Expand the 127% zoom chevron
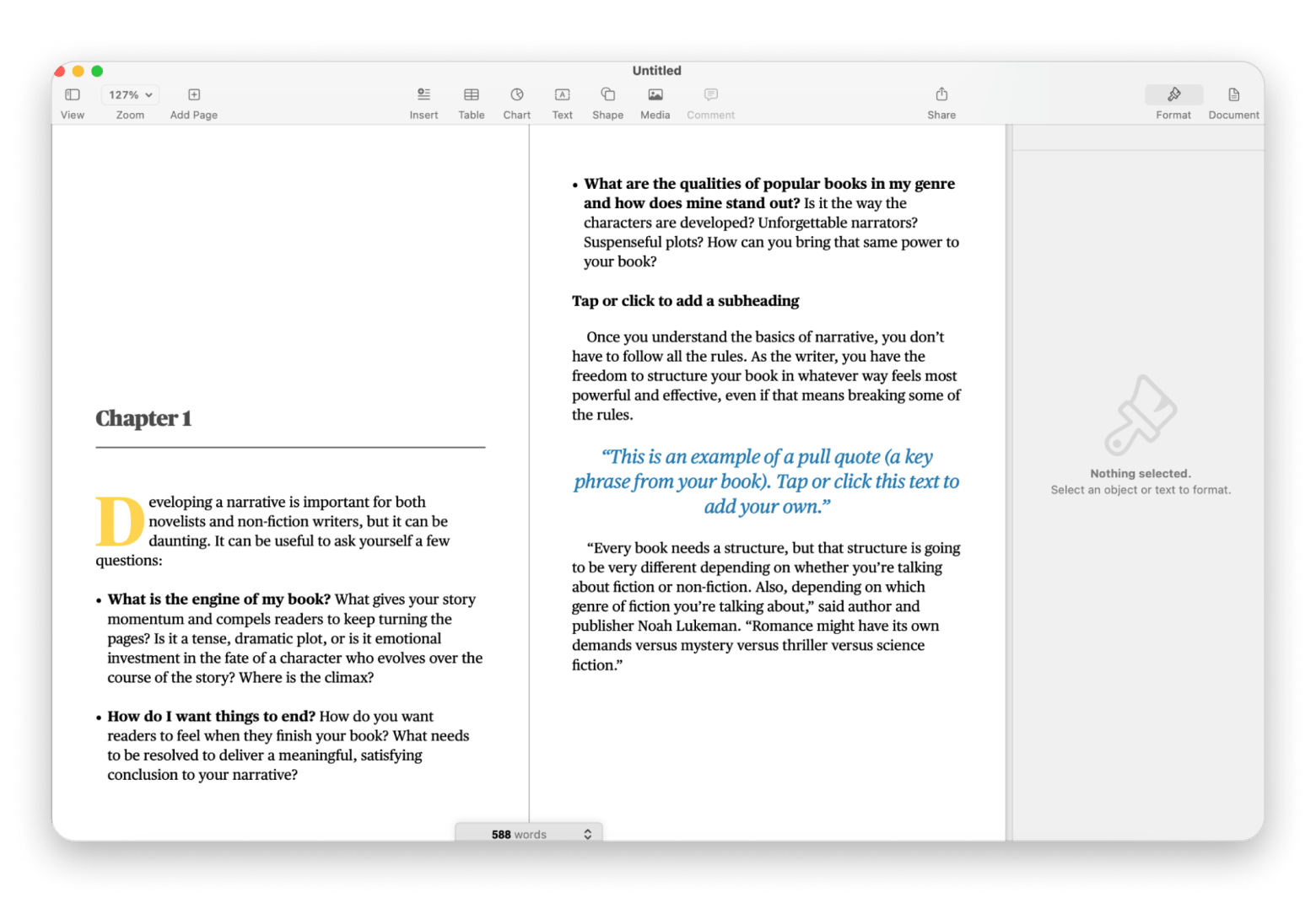 pyautogui.click(x=145, y=94)
